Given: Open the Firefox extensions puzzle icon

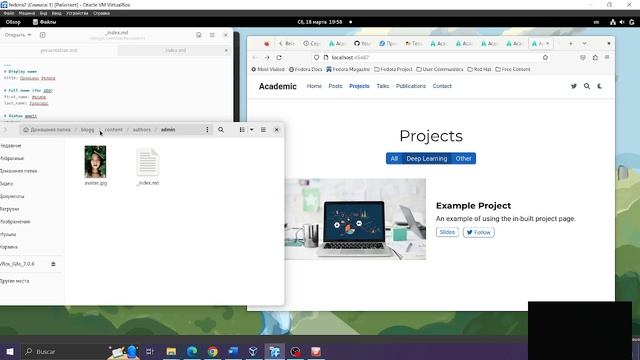Looking at the screenshot, I should point(595,58).
